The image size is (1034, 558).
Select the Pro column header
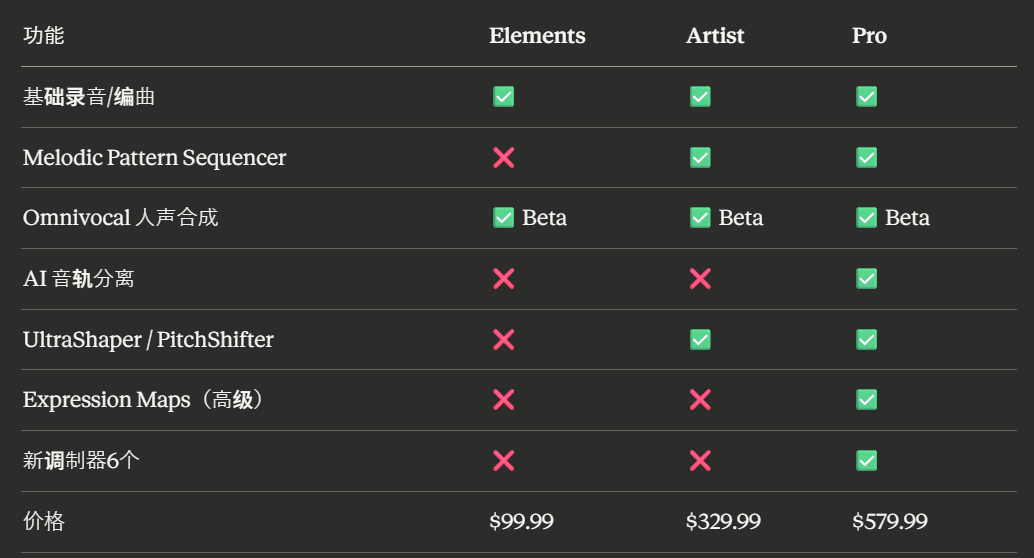coord(869,36)
